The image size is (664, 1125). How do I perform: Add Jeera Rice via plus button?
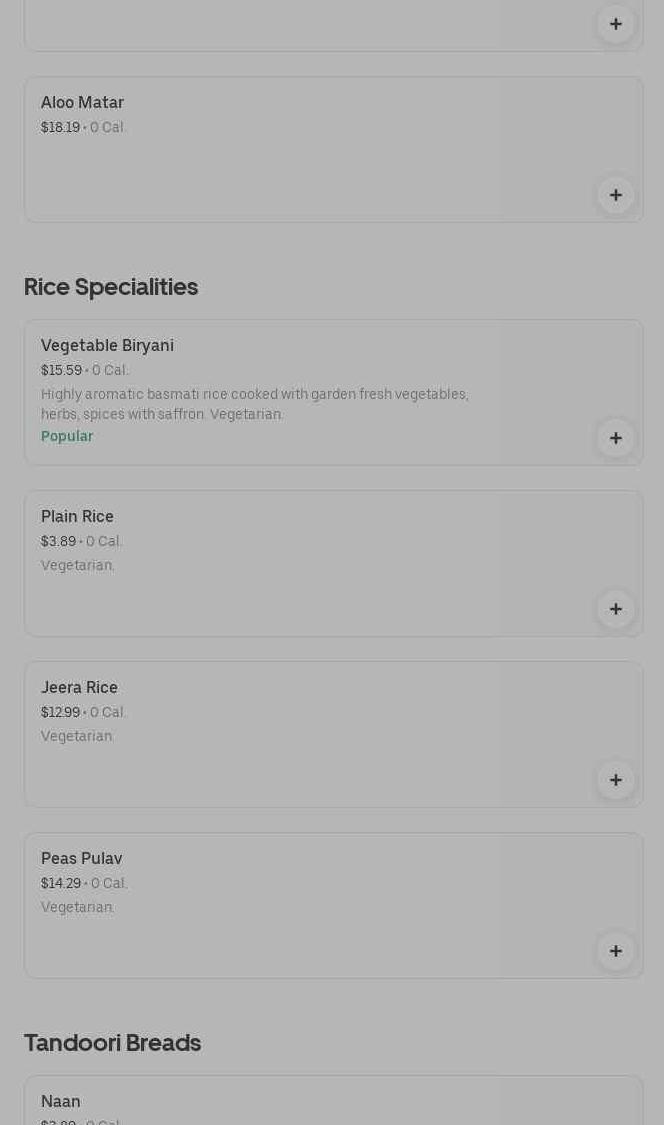615,780
